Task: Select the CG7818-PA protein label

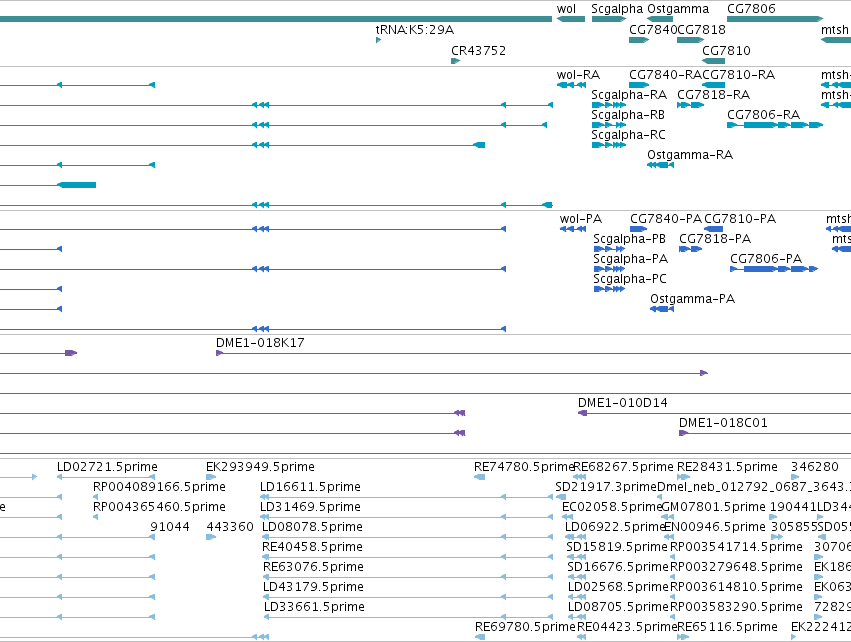Action: 715,239
